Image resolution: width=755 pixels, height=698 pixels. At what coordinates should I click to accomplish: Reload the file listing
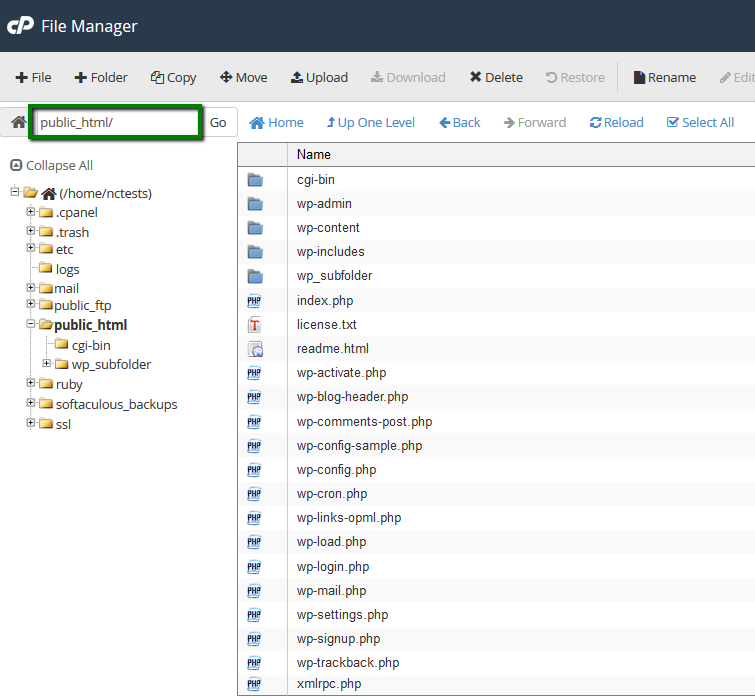pyautogui.click(x=616, y=122)
